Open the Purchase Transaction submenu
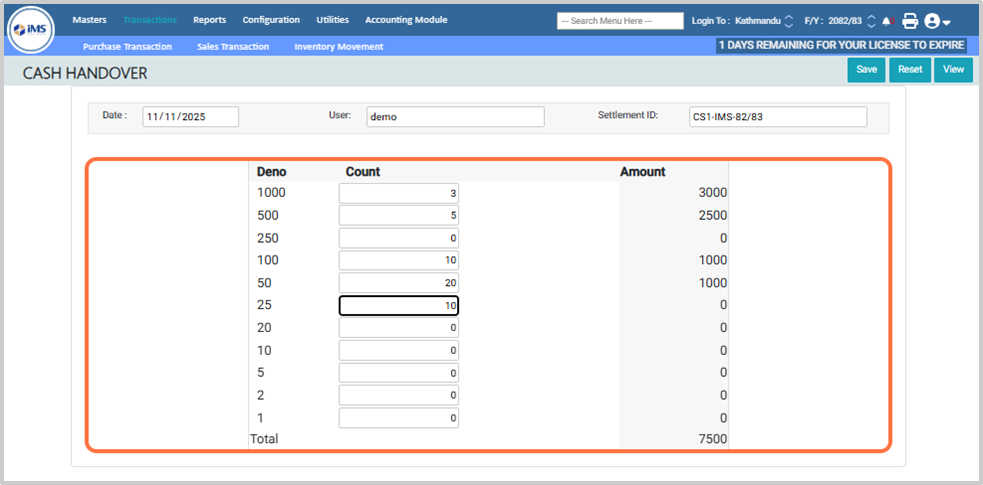The image size is (983, 485). tap(127, 46)
